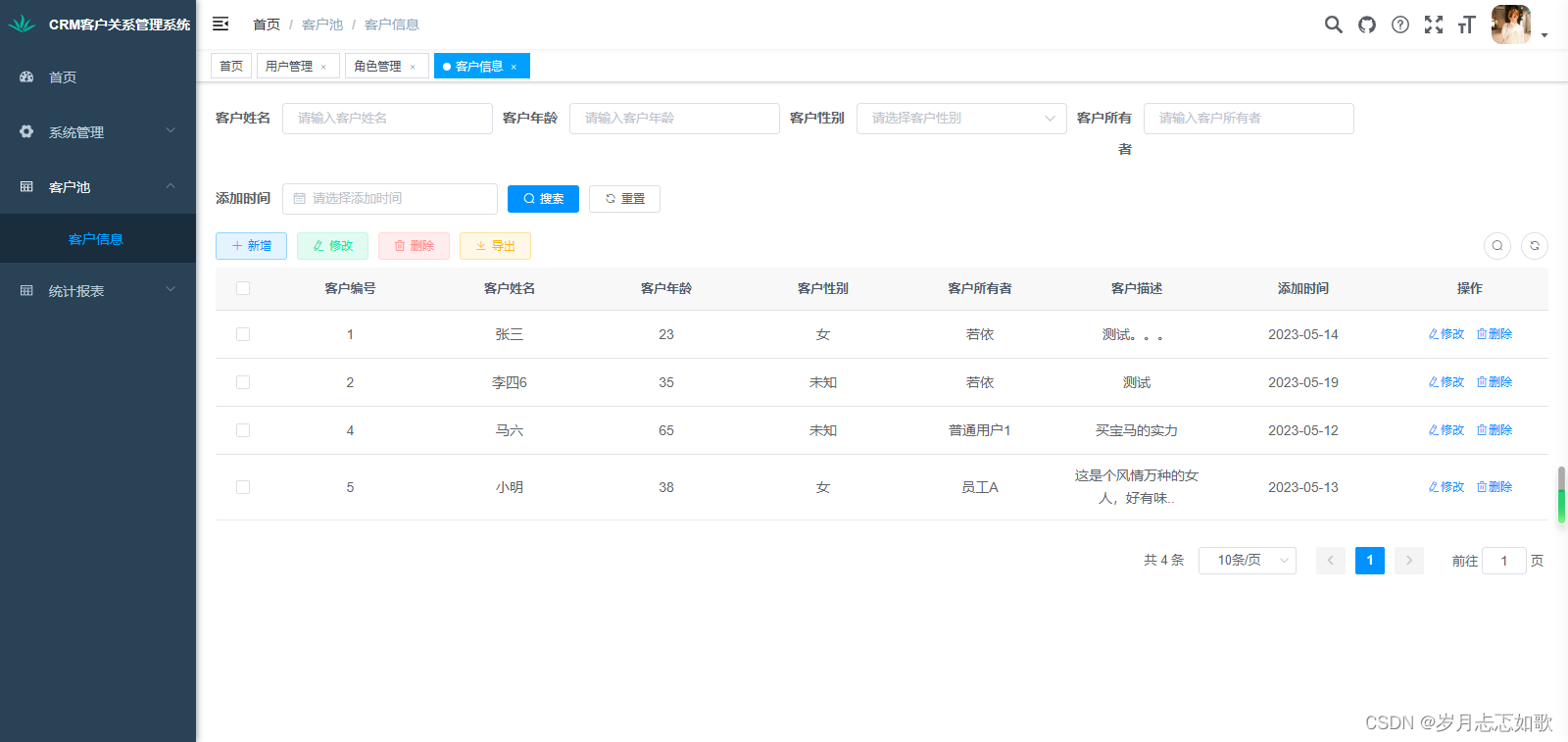Click the 重置 button
1568x742 pixels.
(x=624, y=198)
